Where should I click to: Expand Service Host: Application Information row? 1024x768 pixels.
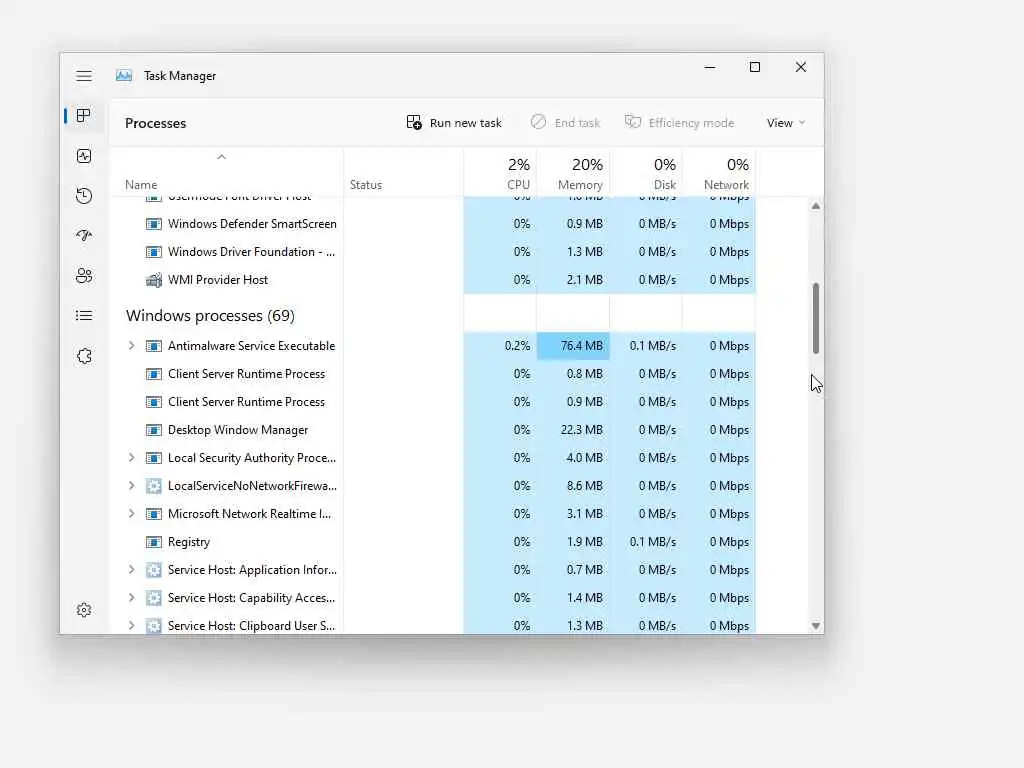point(131,570)
